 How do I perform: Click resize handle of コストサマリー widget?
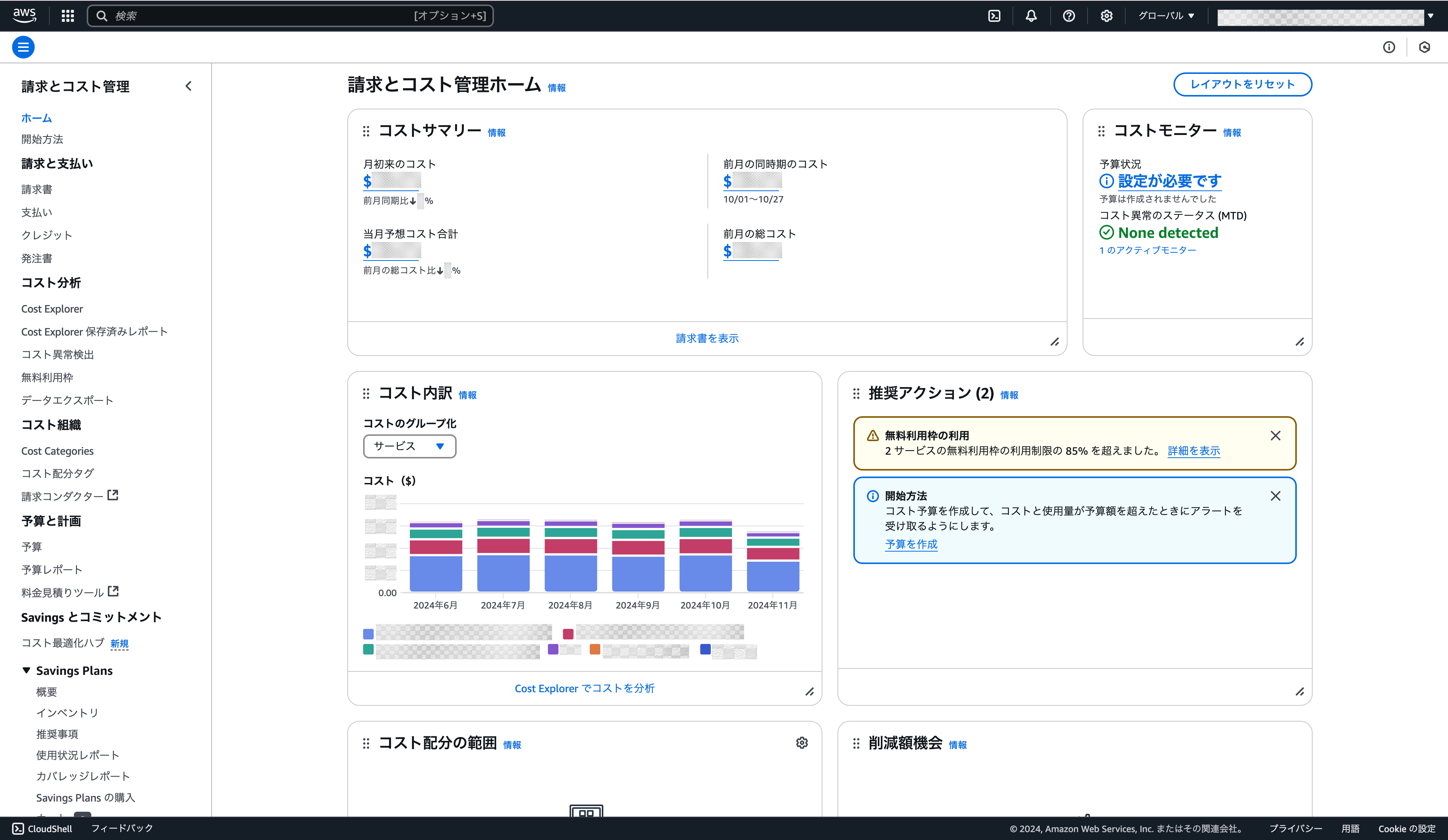(1054, 342)
